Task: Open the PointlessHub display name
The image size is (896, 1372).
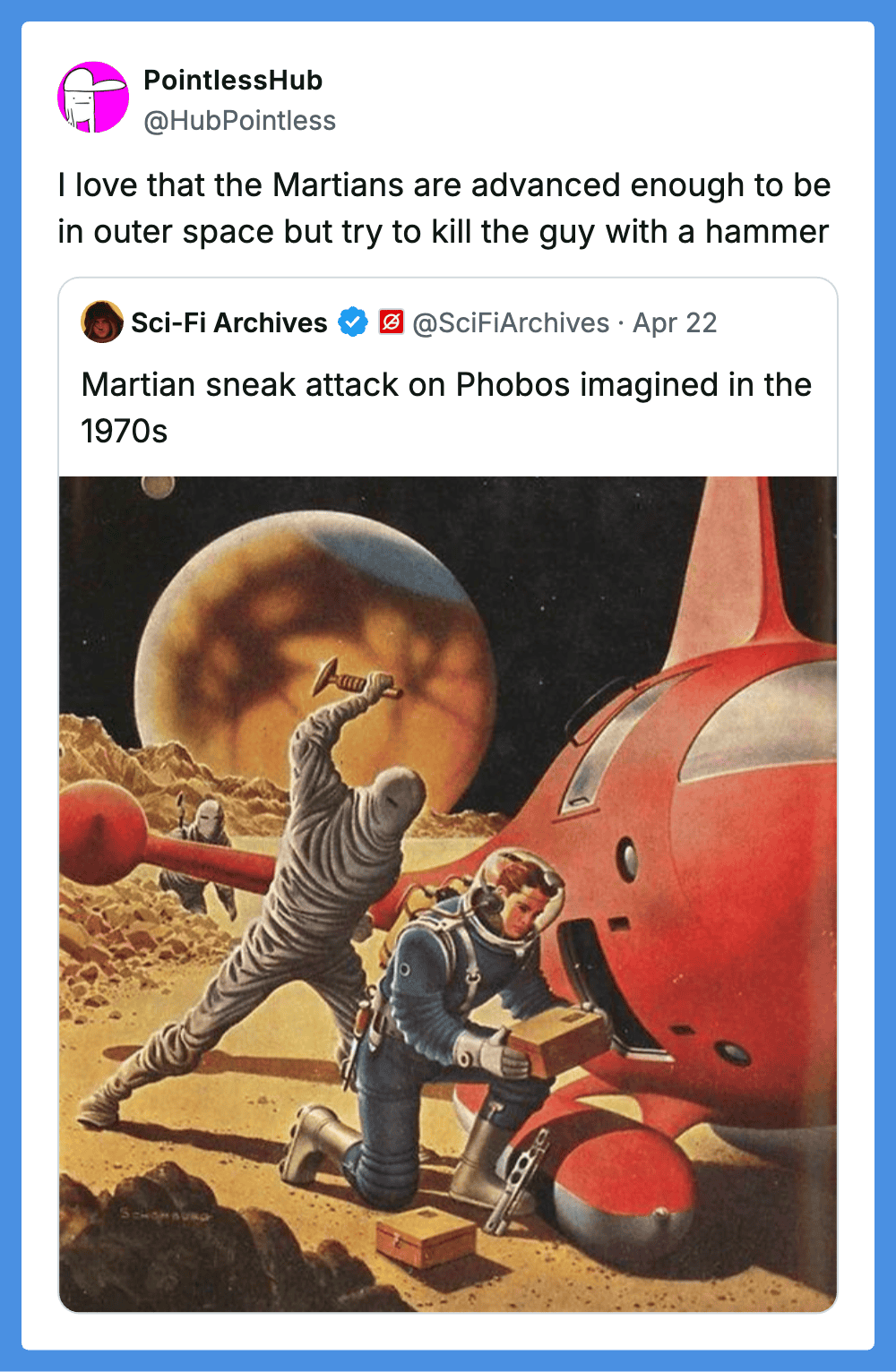Action: pyautogui.click(x=233, y=81)
